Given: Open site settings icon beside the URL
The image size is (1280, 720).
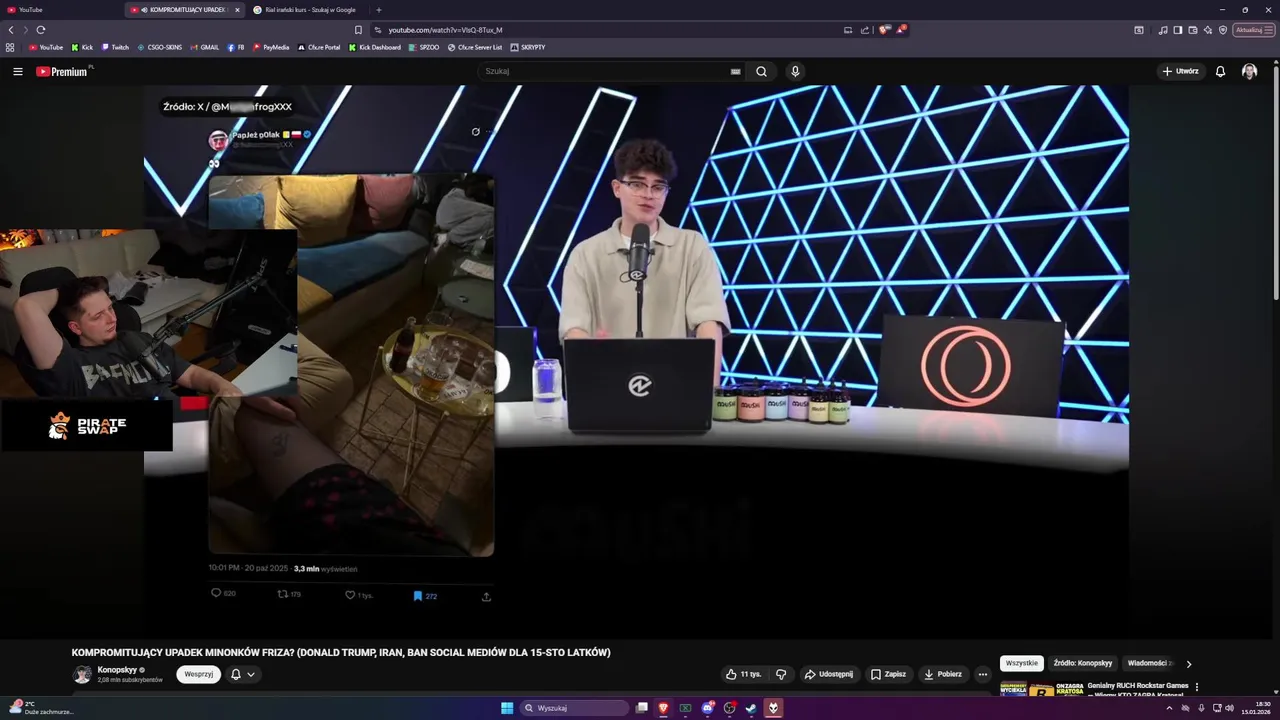Looking at the screenshot, I should [378, 30].
